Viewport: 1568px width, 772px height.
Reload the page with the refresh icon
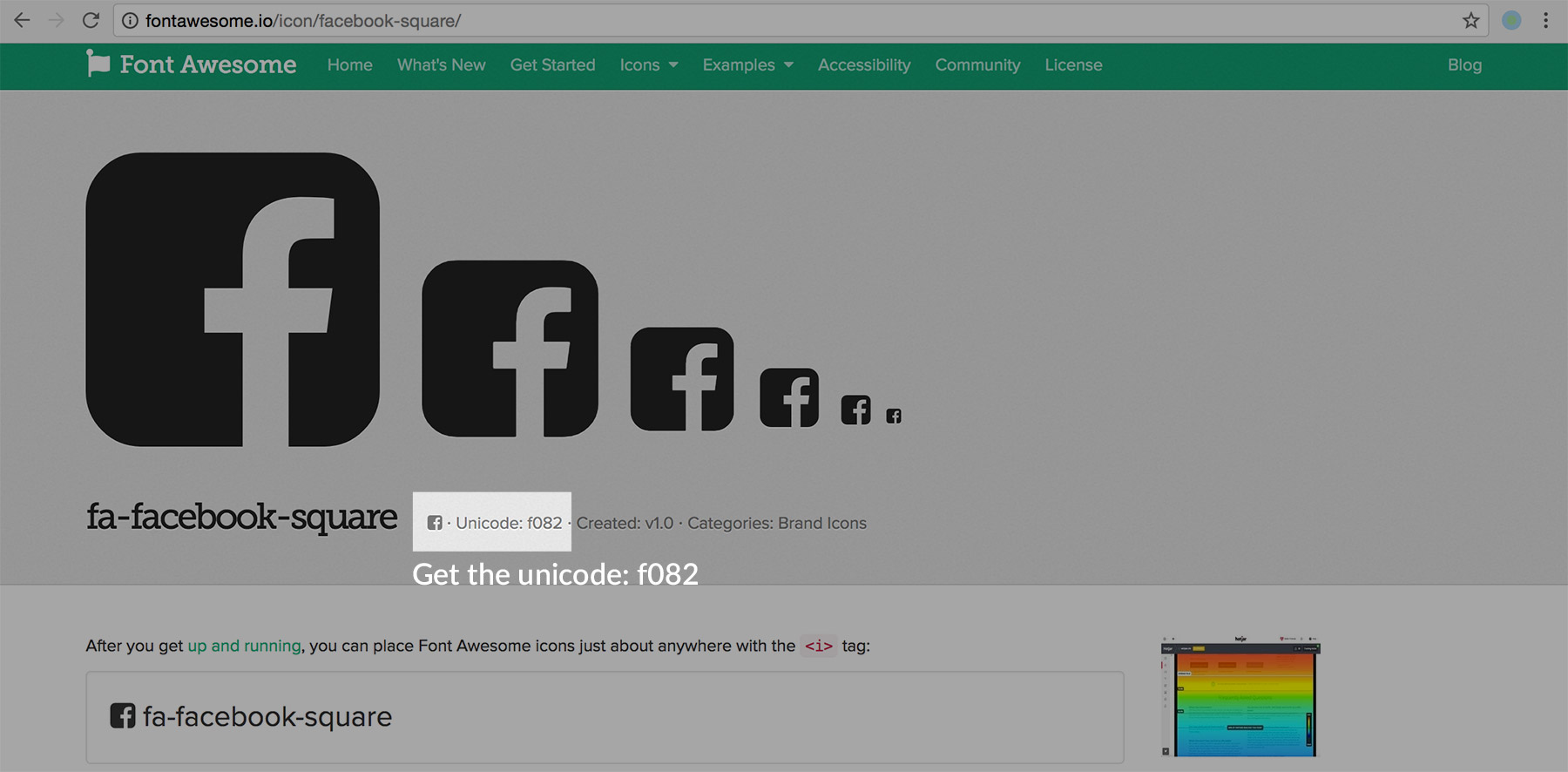91,20
